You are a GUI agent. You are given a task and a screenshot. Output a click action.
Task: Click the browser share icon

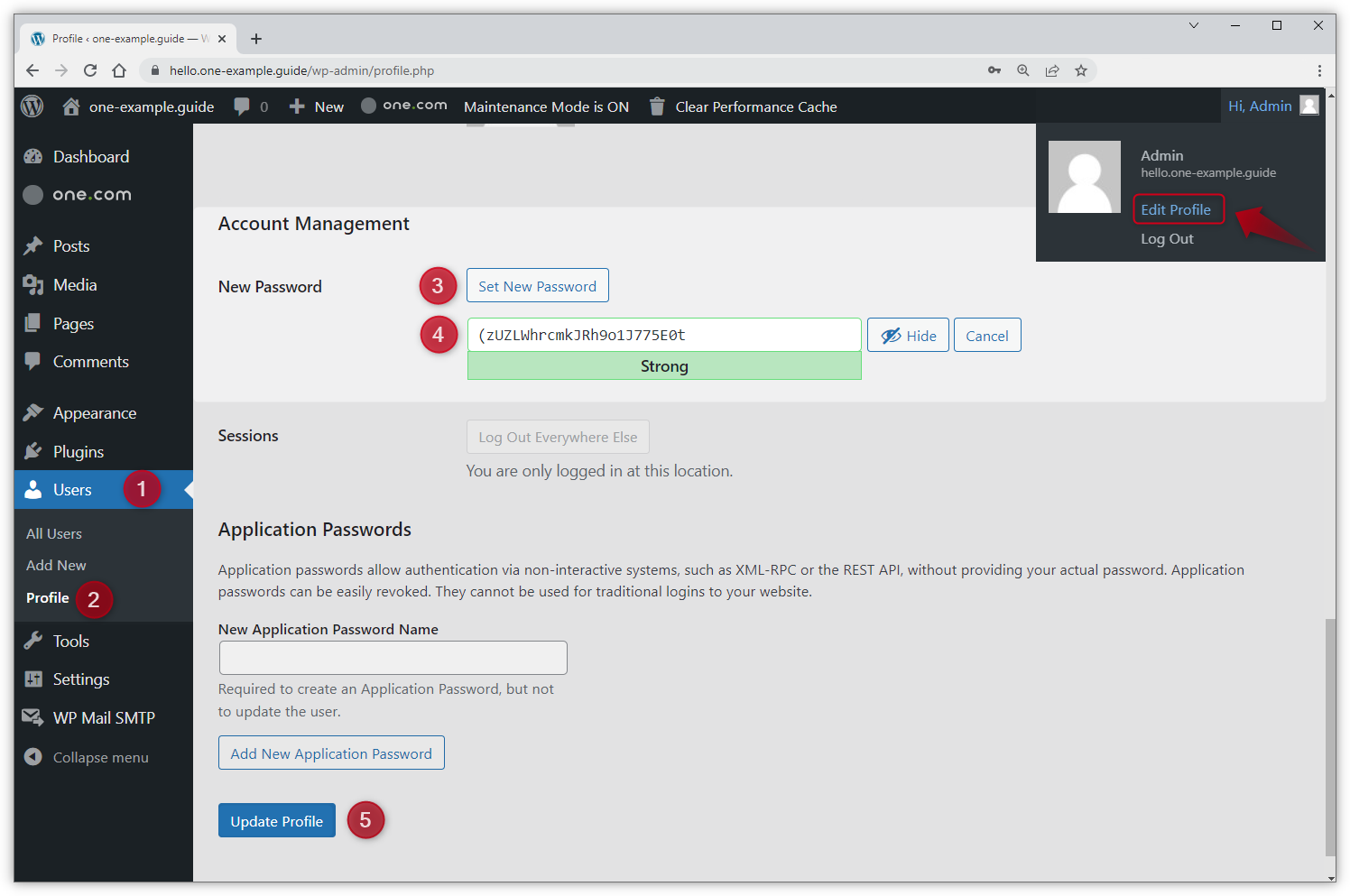click(x=1052, y=70)
